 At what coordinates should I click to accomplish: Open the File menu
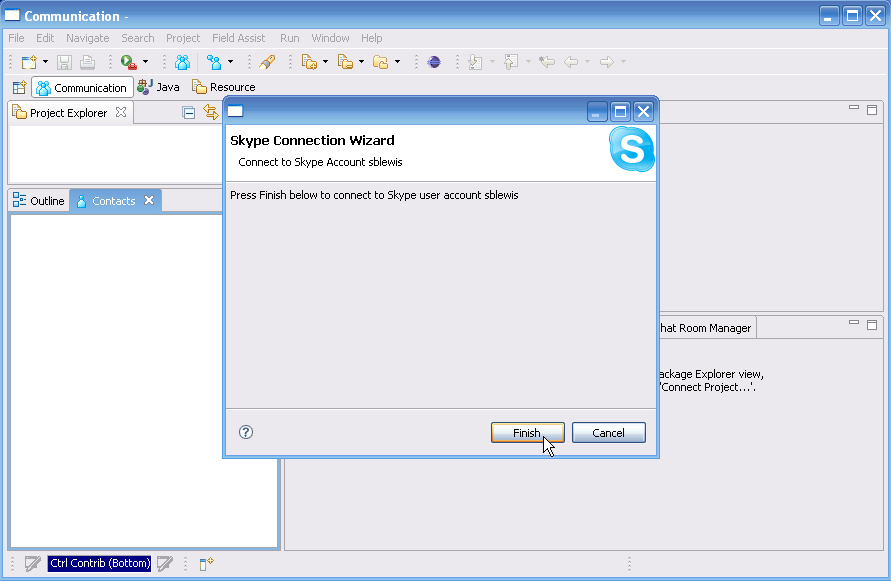(16, 38)
